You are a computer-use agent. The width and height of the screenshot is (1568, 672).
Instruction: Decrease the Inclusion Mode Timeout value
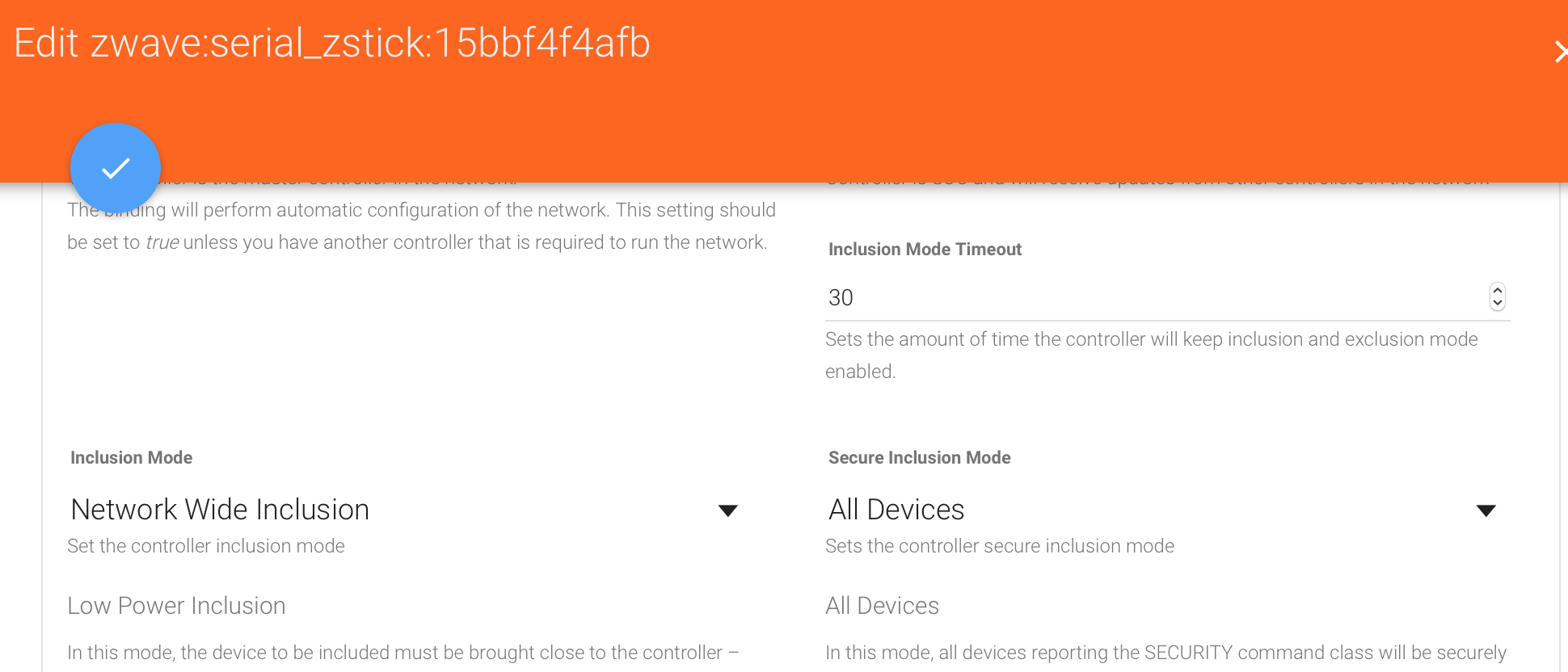(1498, 304)
